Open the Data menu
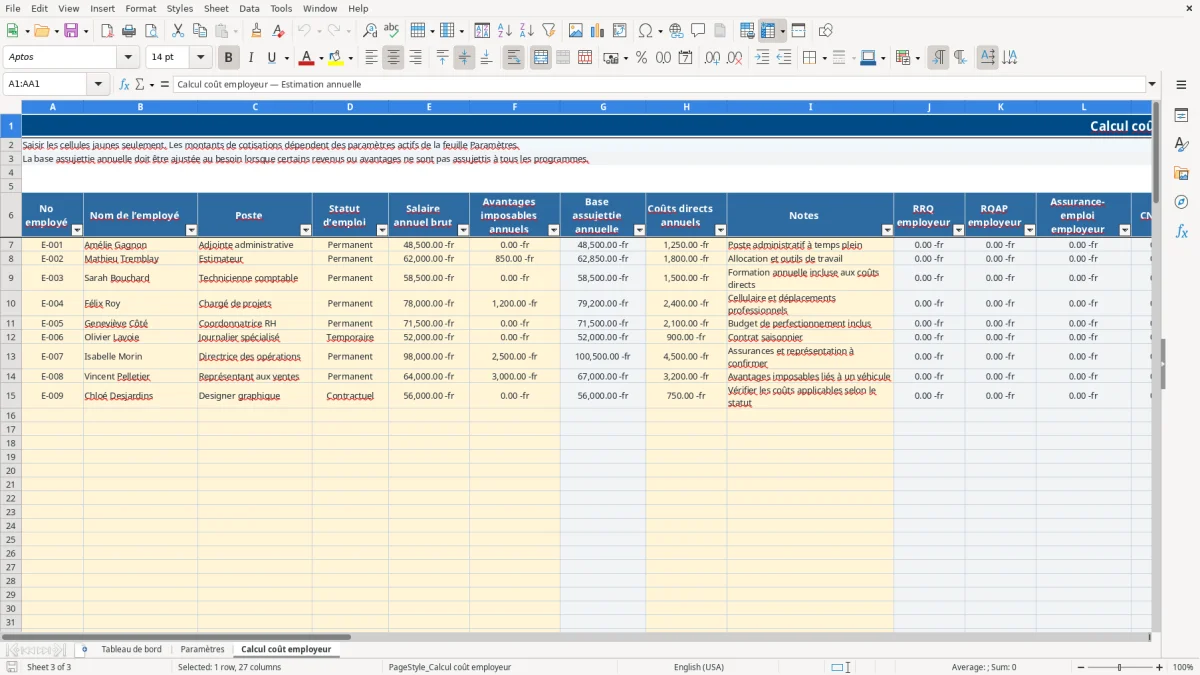This screenshot has width=1200, height=675. tap(249, 8)
